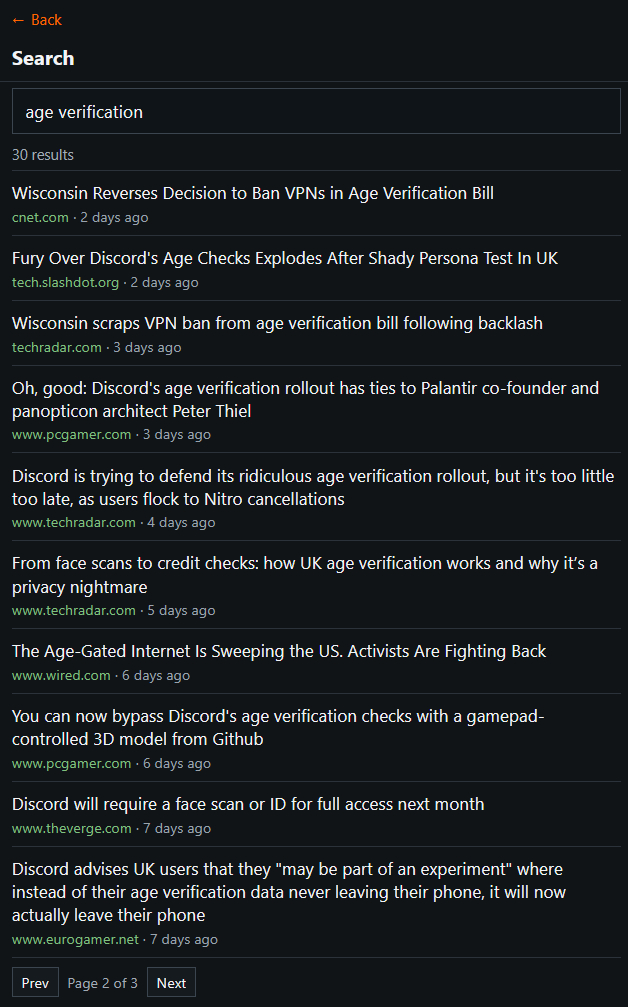
Task: Open UK age verification privacy nightmare article
Action: [305, 575]
